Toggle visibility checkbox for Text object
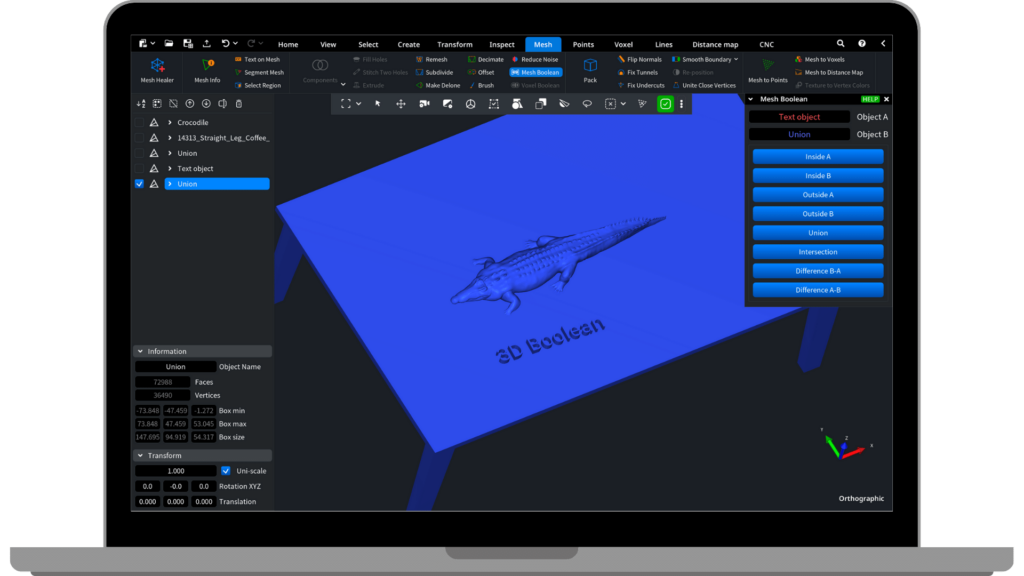1024x576 pixels. [x=139, y=169]
